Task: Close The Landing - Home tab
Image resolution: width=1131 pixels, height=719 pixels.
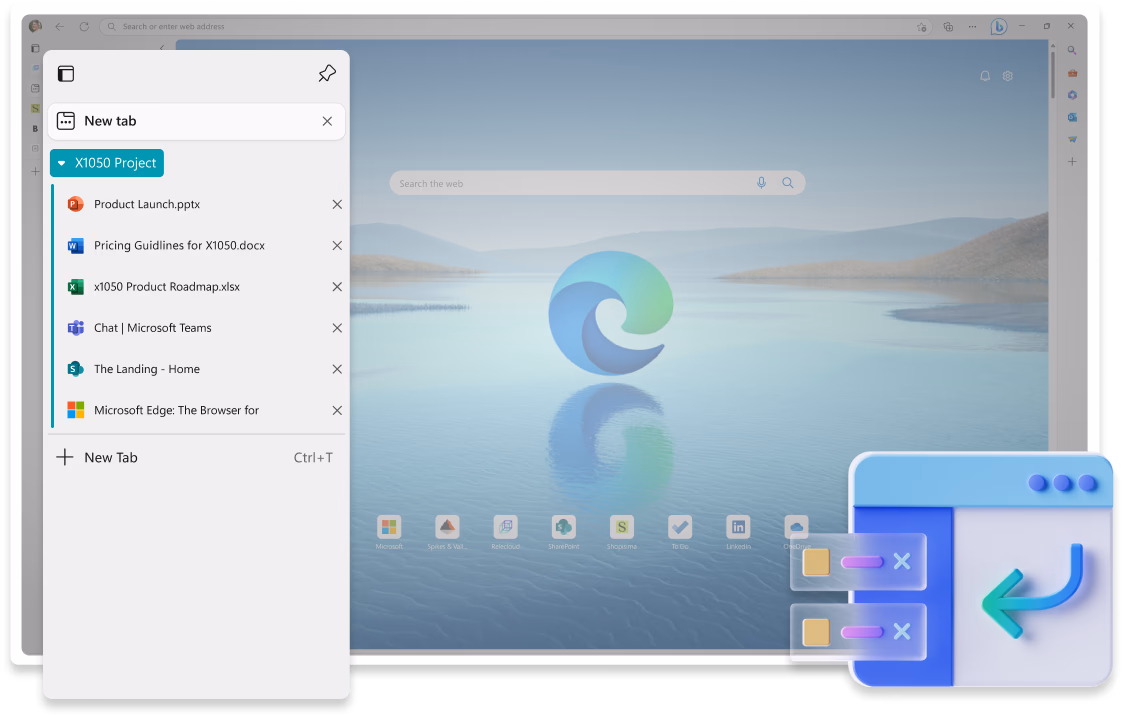Action: point(337,369)
